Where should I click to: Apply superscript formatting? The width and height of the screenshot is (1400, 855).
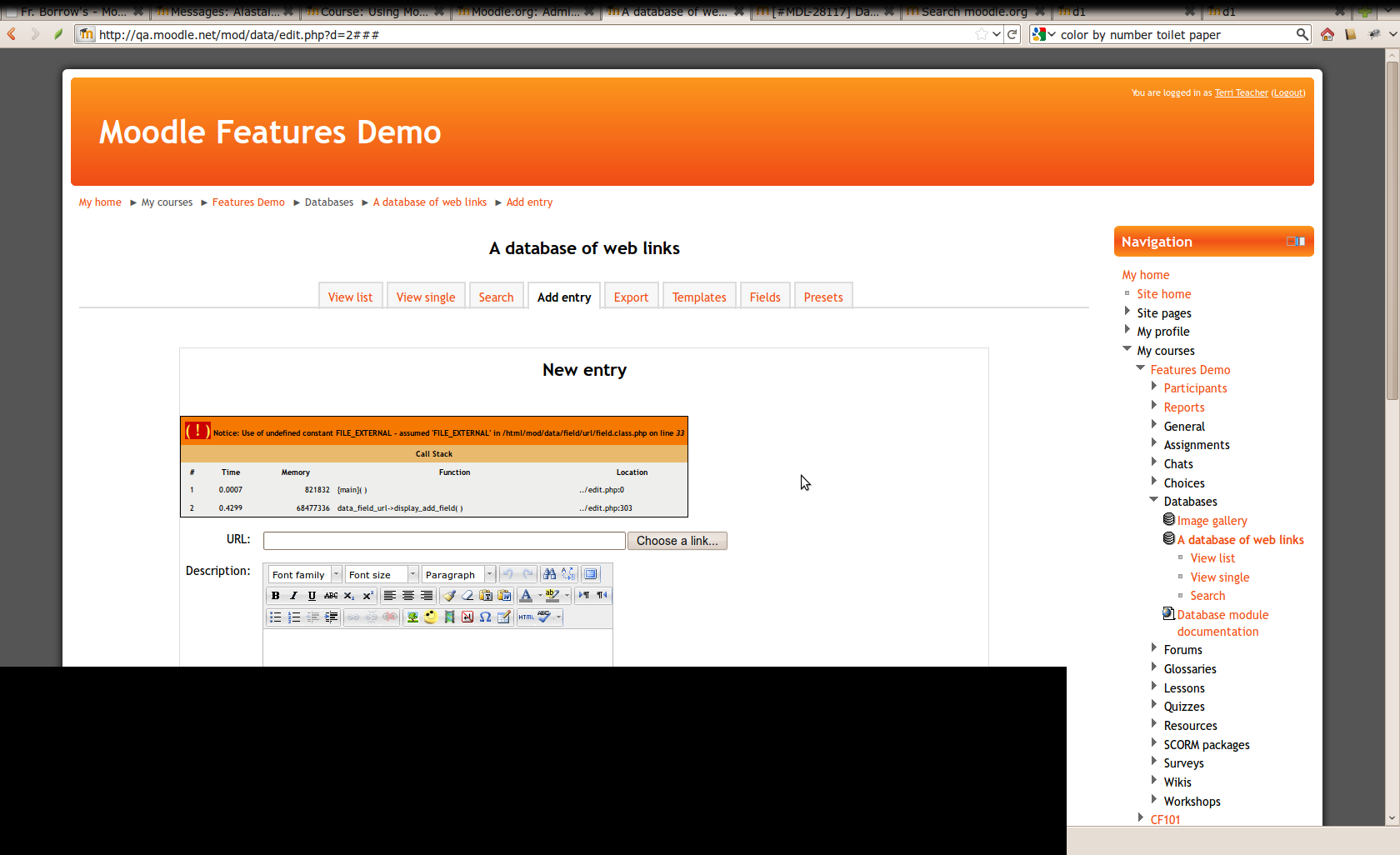tap(367, 595)
